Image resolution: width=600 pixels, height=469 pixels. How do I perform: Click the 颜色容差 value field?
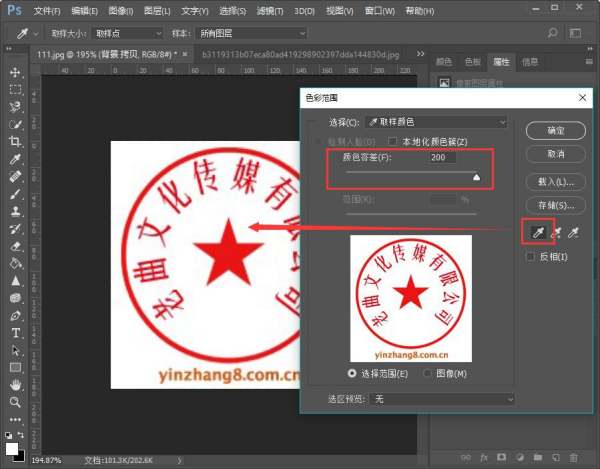[x=441, y=158]
